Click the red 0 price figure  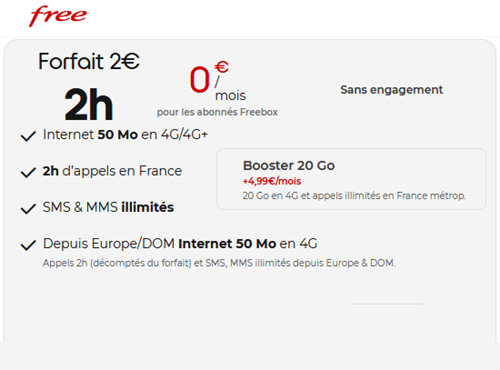pyautogui.click(x=200, y=79)
